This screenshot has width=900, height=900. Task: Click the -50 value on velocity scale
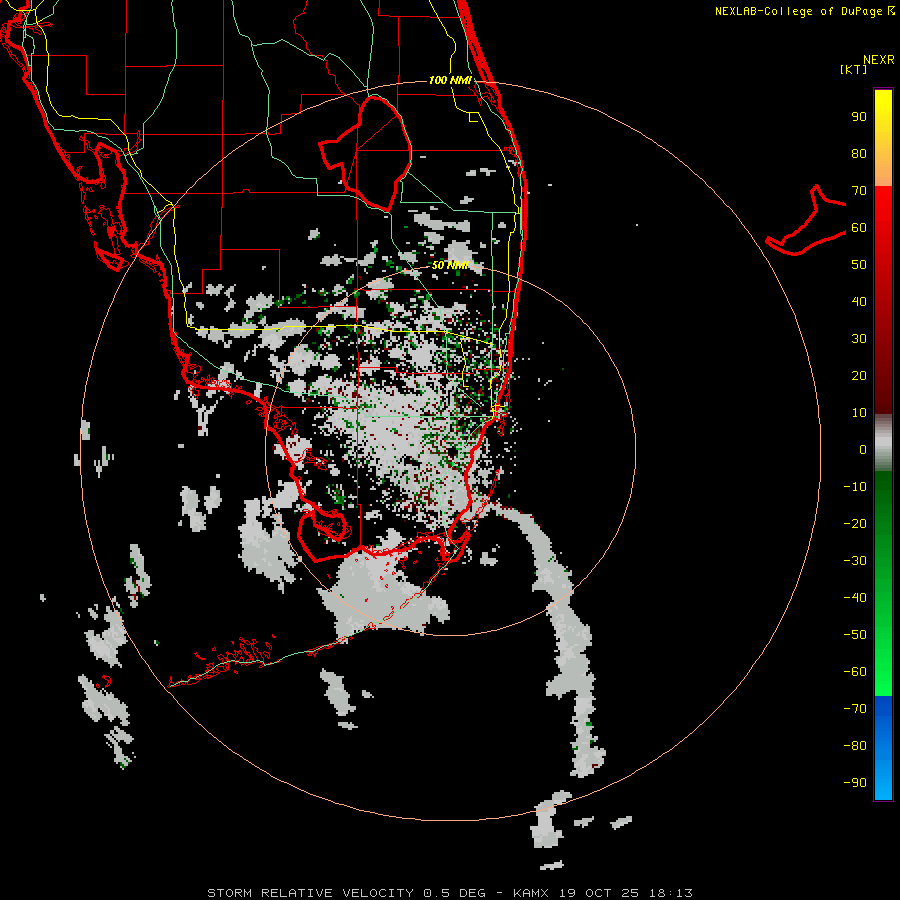coord(855,635)
